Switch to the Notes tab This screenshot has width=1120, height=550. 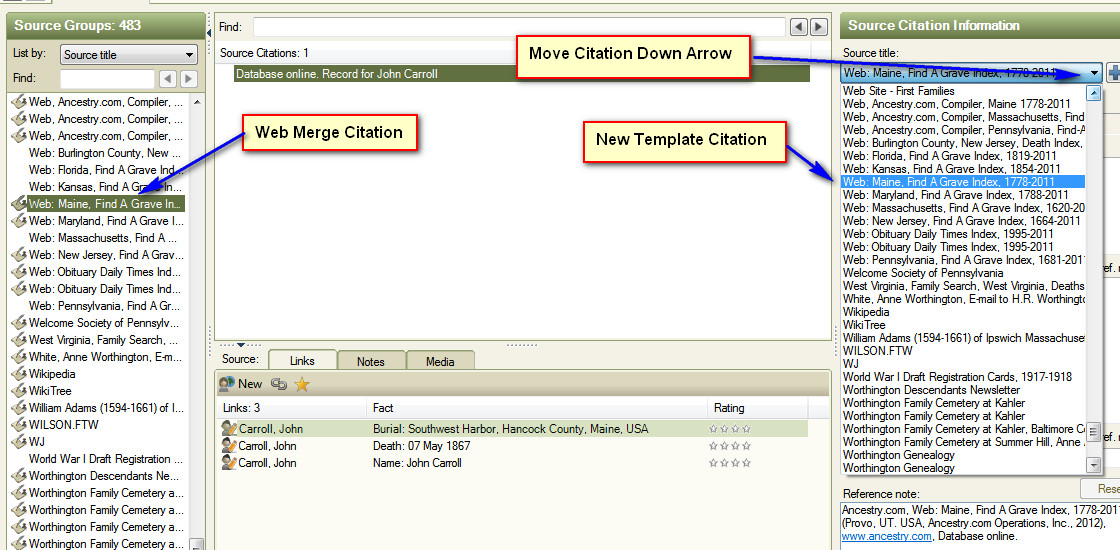click(x=371, y=361)
